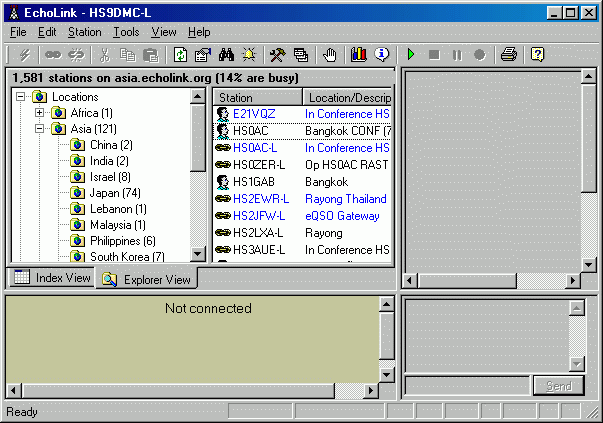Click the broken chain Disconnect icon

[x=76, y=55]
